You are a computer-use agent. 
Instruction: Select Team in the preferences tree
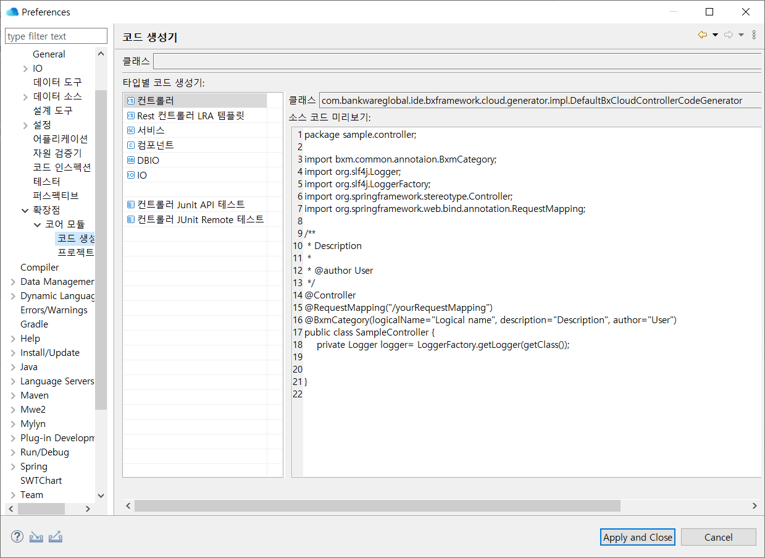[x=32, y=495]
